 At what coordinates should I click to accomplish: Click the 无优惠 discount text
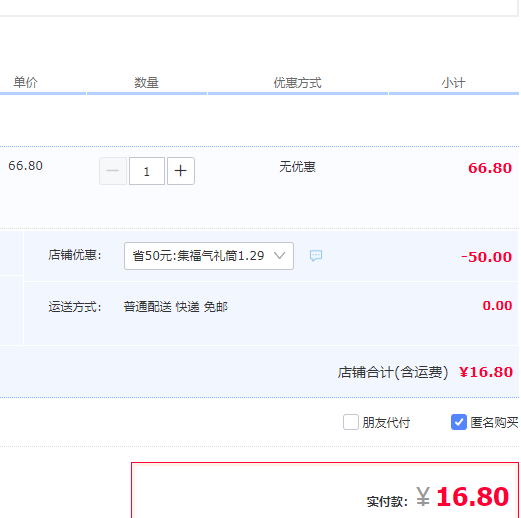[297, 167]
